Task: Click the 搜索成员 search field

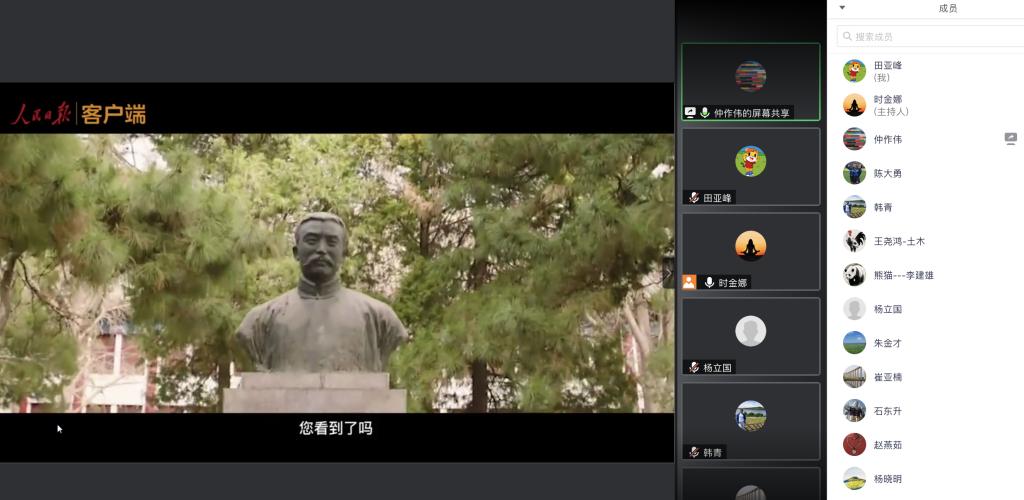Action: tap(930, 36)
